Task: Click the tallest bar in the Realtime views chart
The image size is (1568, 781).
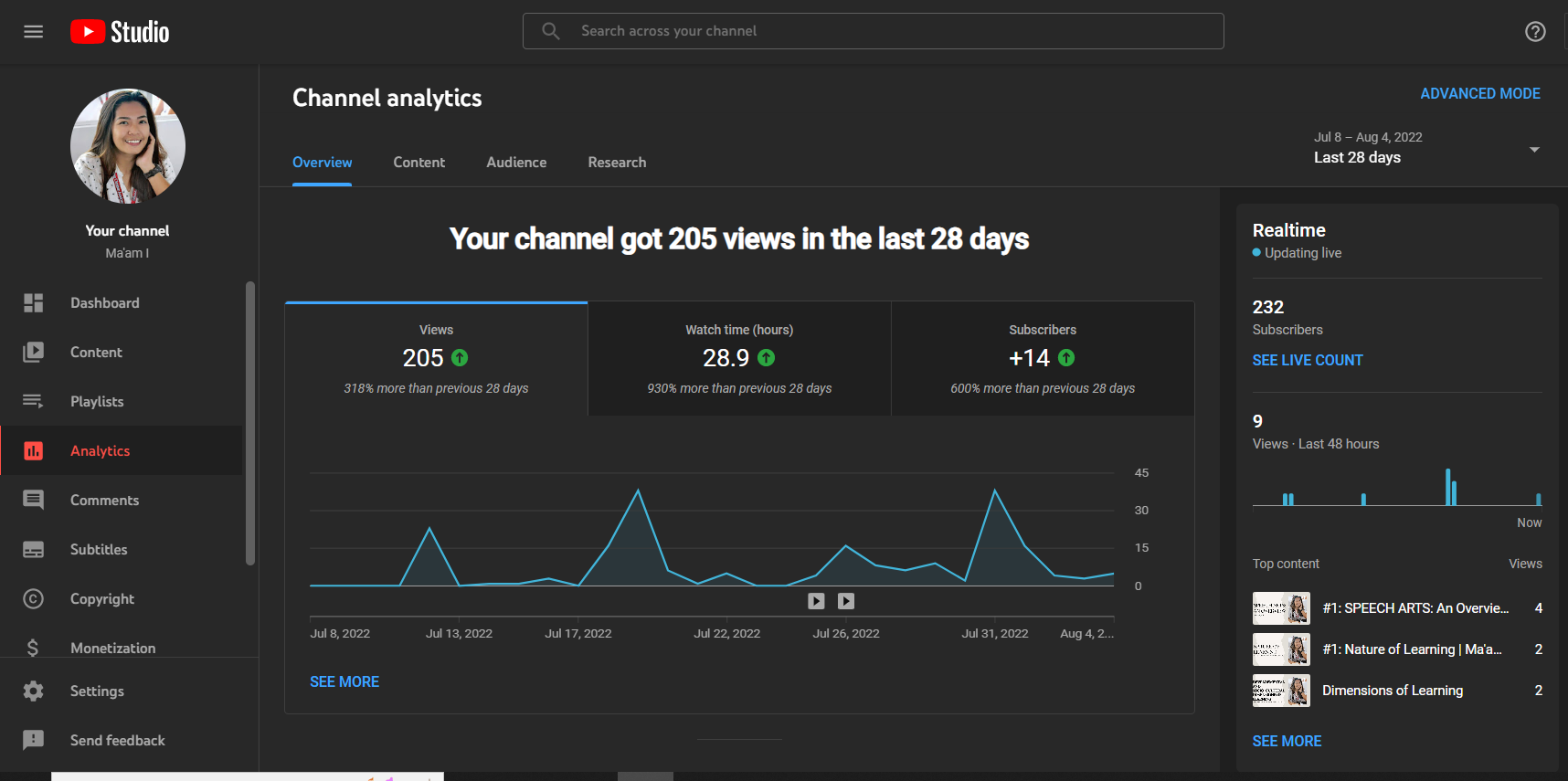Action: 1448,487
